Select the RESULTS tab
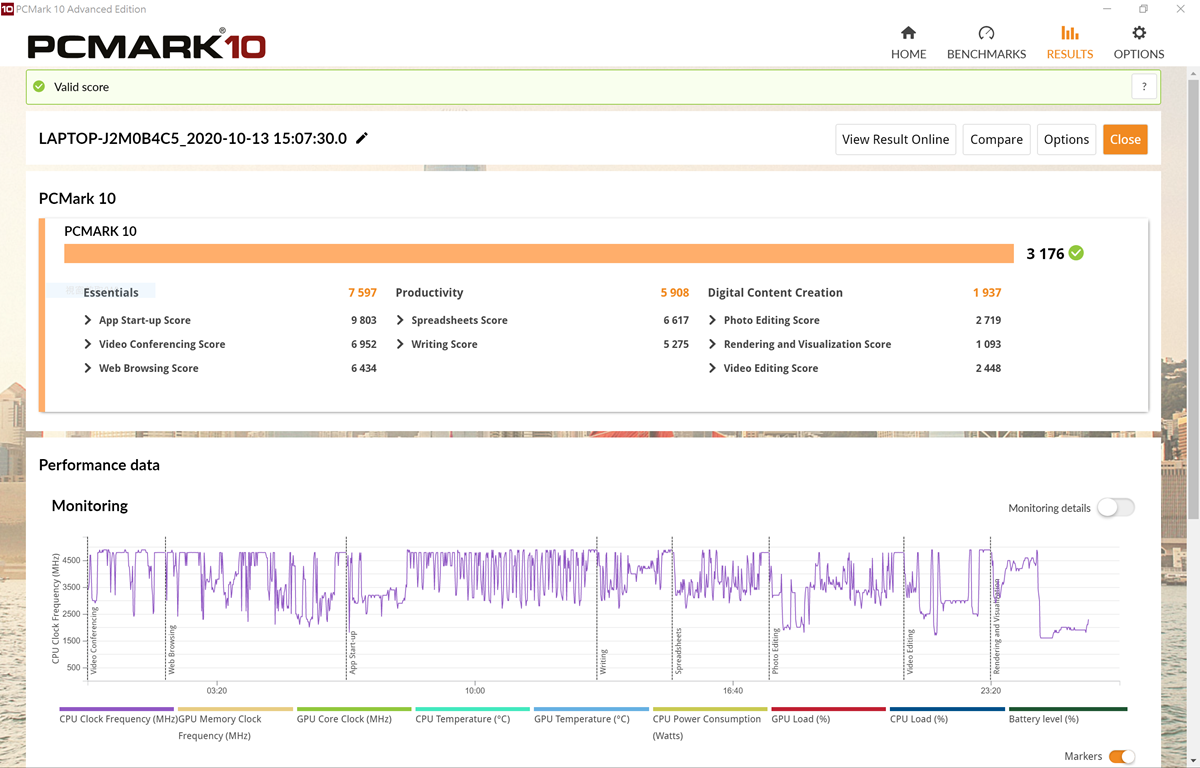 (1070, 43)
